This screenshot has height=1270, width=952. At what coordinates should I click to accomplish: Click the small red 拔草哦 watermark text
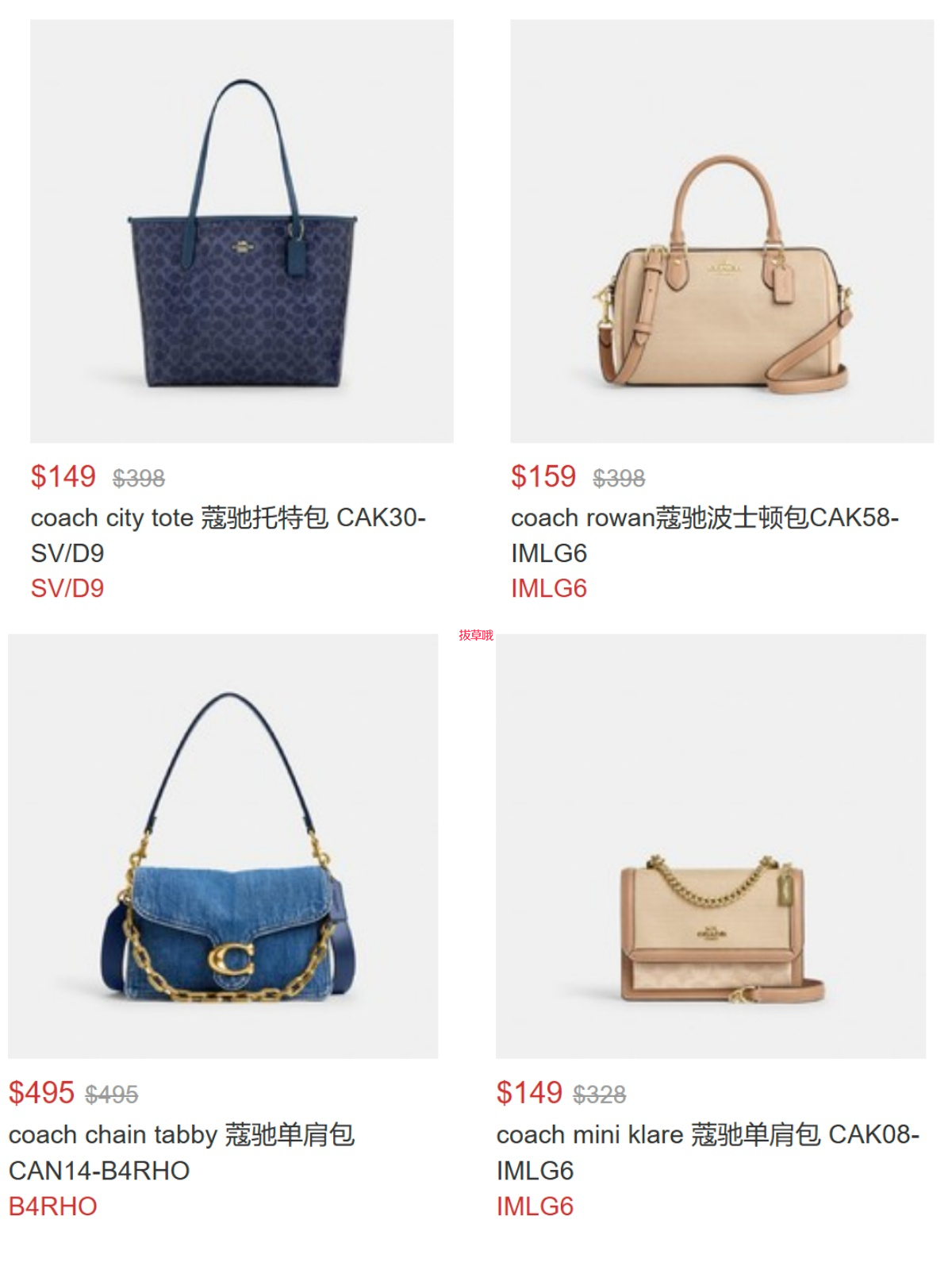click(476, 635)
